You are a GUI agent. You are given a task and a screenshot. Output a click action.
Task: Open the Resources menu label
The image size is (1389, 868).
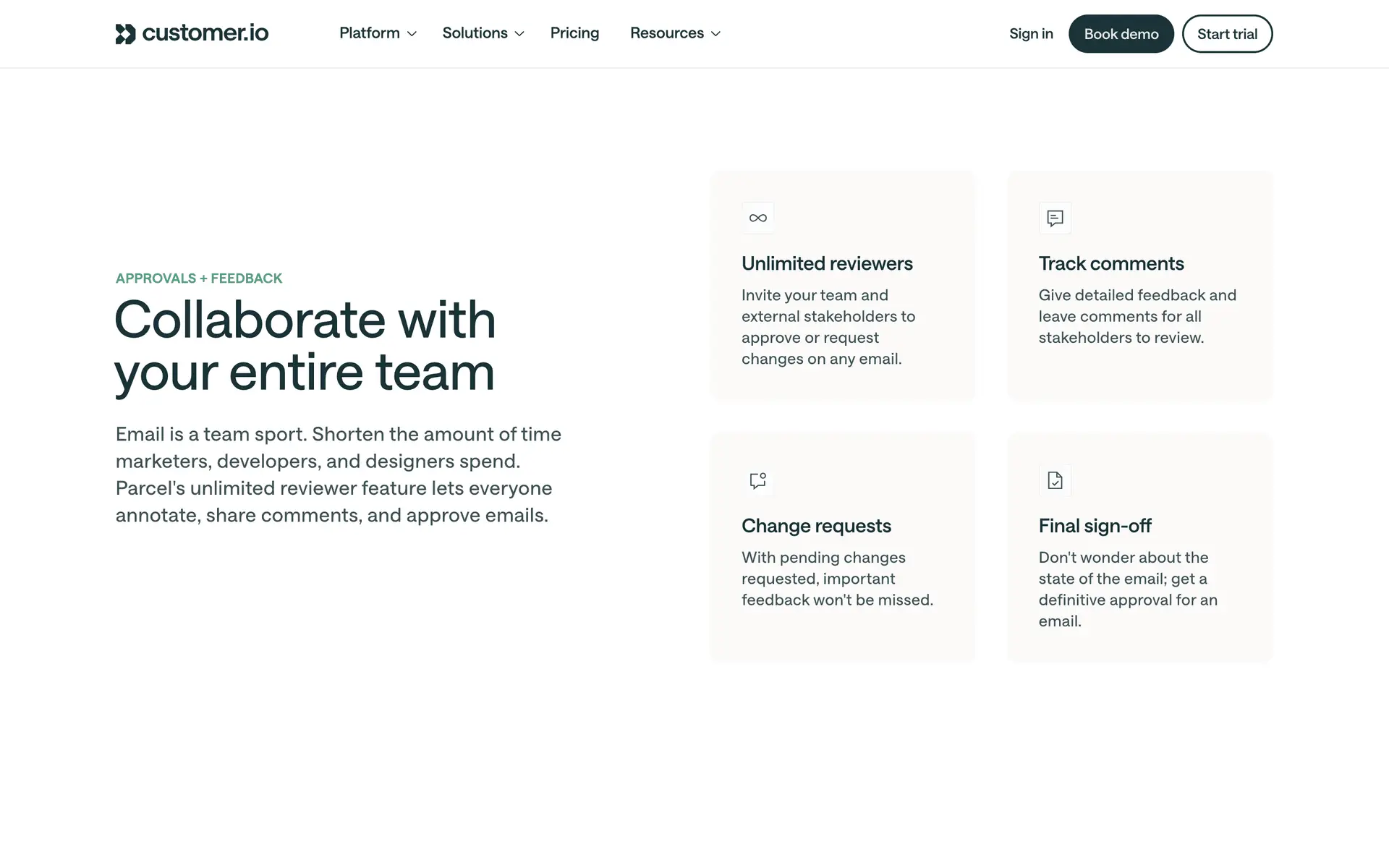666,33
